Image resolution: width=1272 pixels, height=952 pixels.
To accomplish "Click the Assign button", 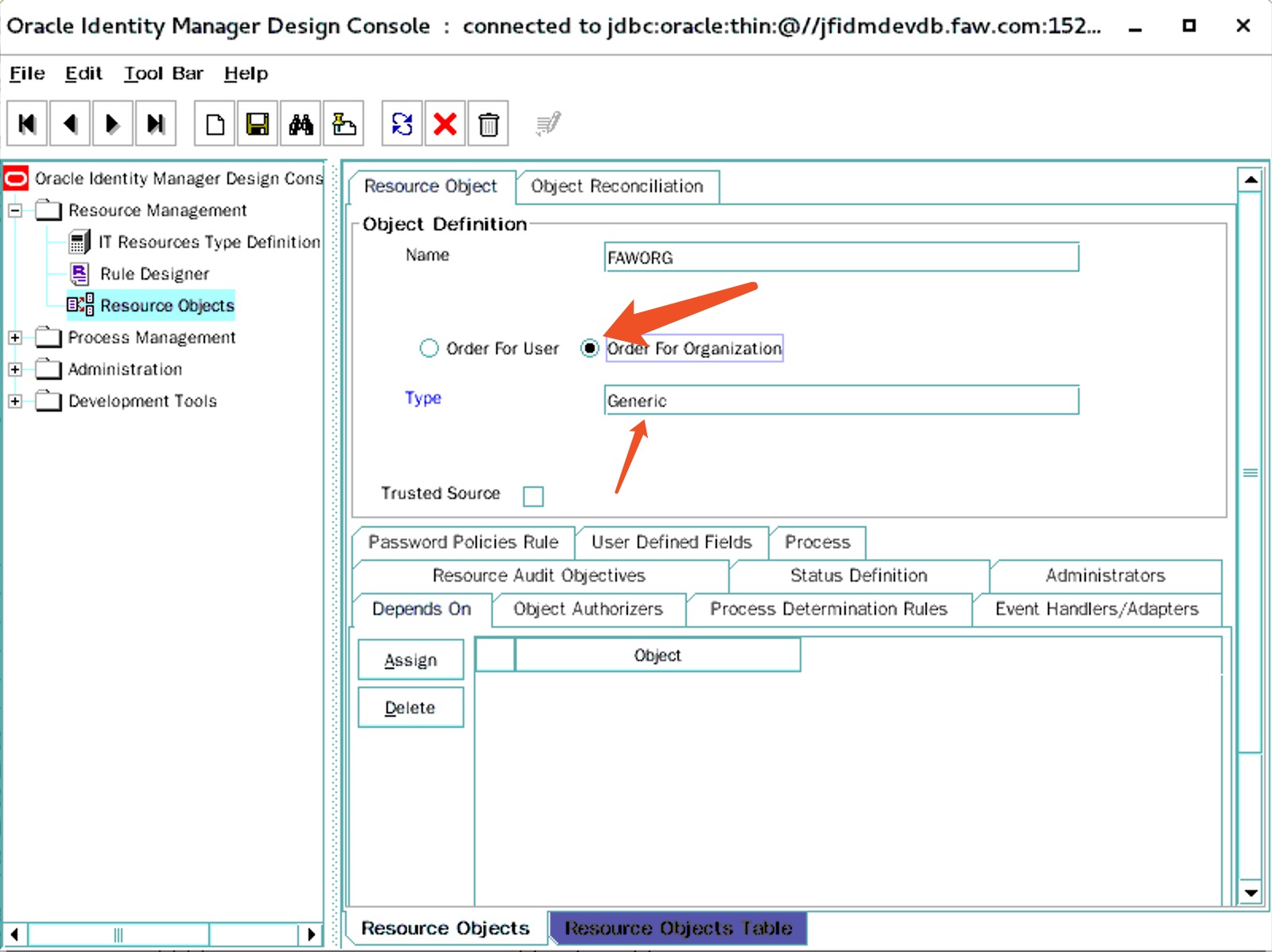I will tap(411, 660).
